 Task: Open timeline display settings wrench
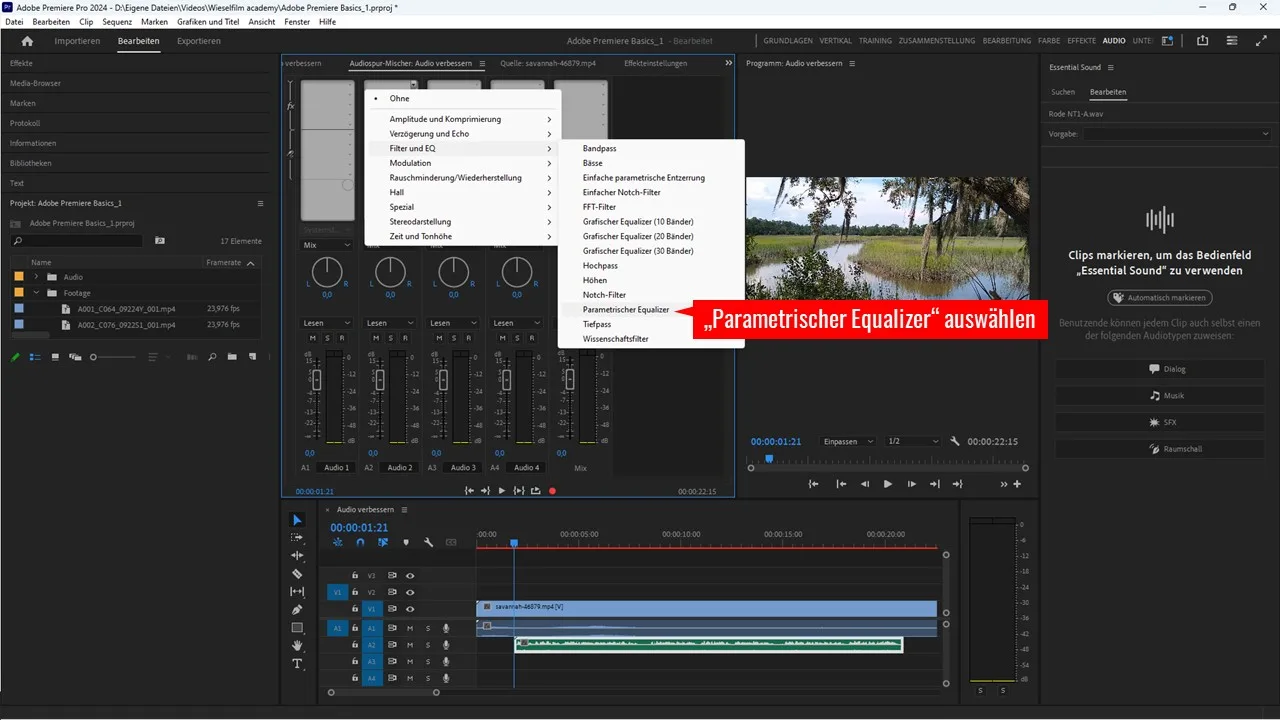(428, 542)
